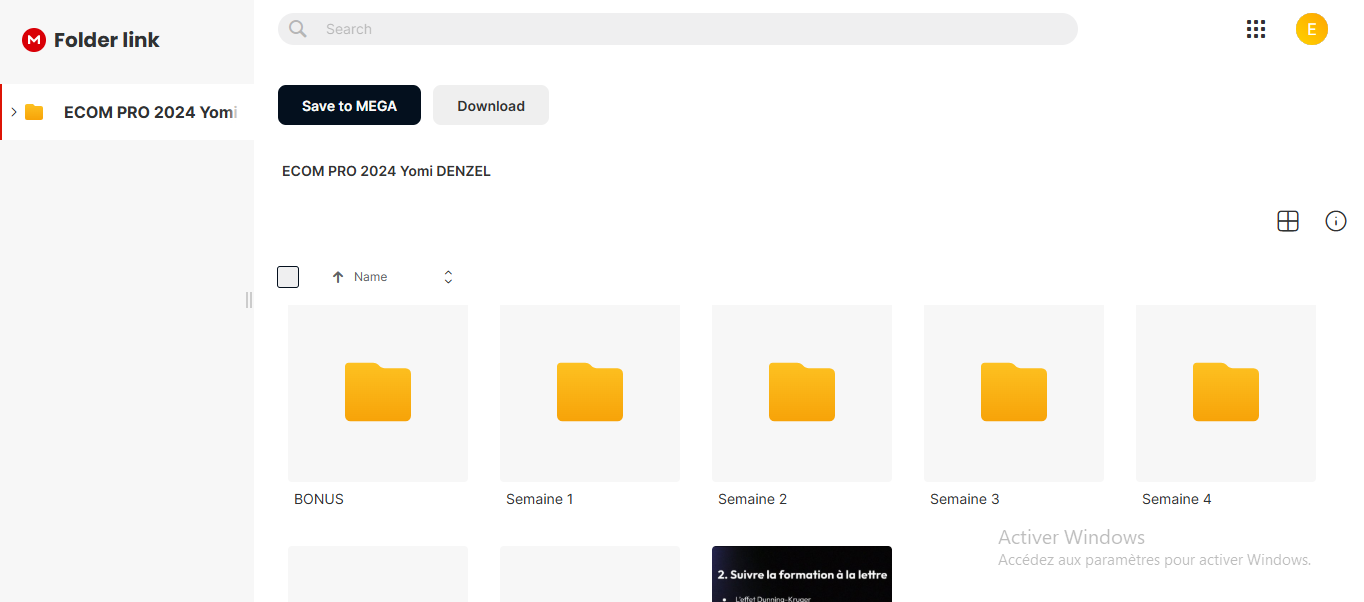The height and width of the screenshot is (602, 1364).
Task: Open the video thumbnail 'Suivre la formation à la lettre'
Action: pyautogui.click(x=802, y=574)
